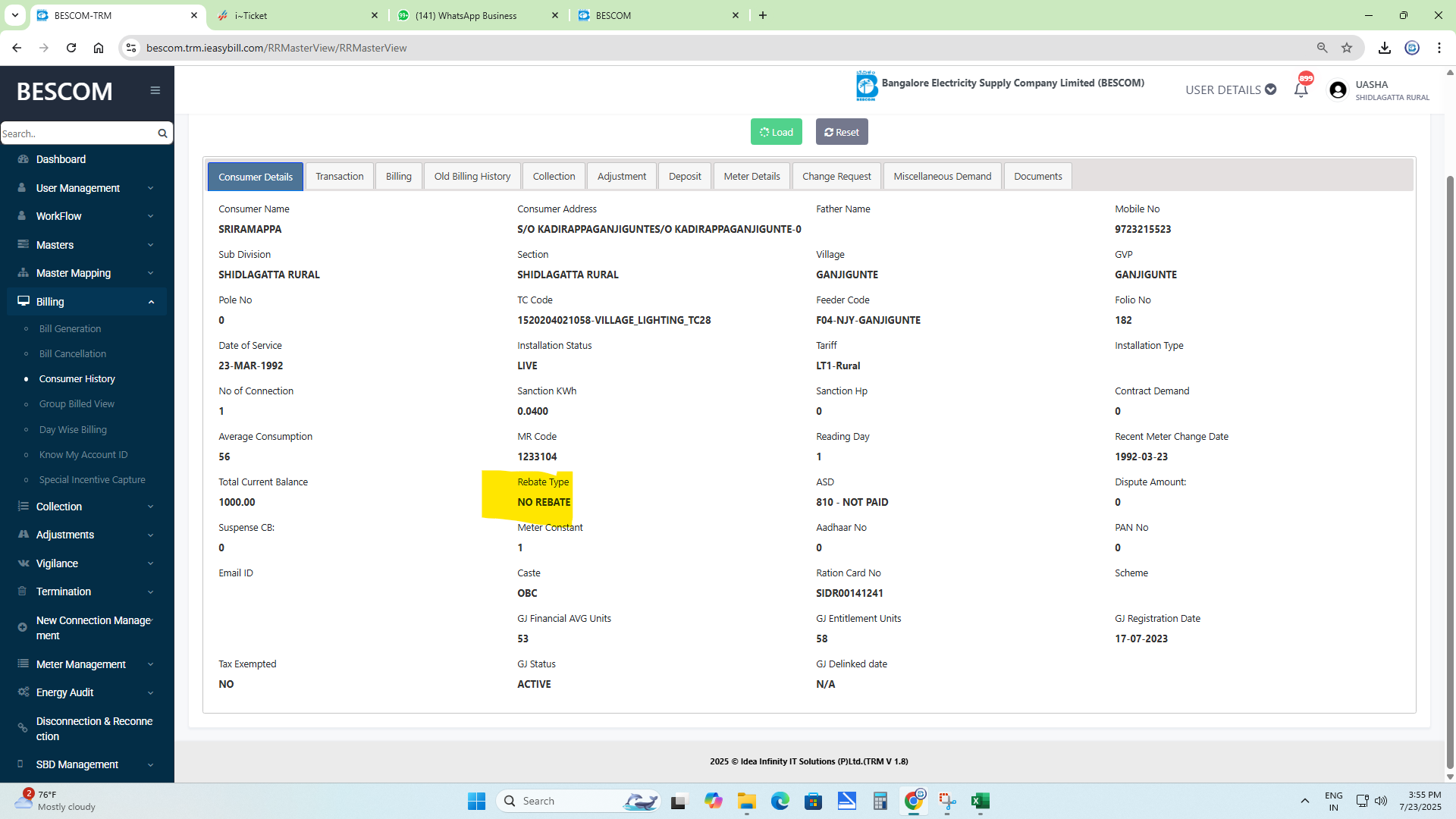Open the Windows Start button
Screen dimensions: 1456x819
(x=476, y=801)
